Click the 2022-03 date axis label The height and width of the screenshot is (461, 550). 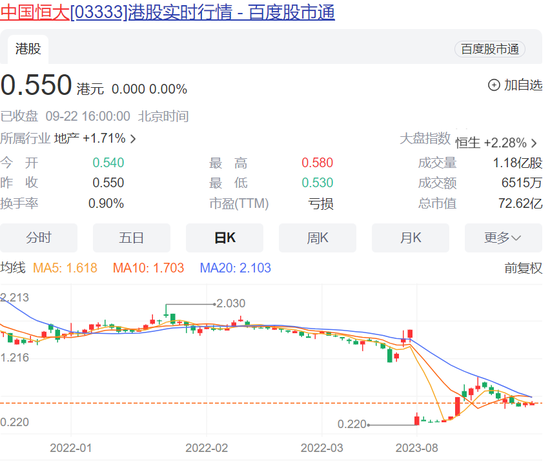(x=322, y=448)
